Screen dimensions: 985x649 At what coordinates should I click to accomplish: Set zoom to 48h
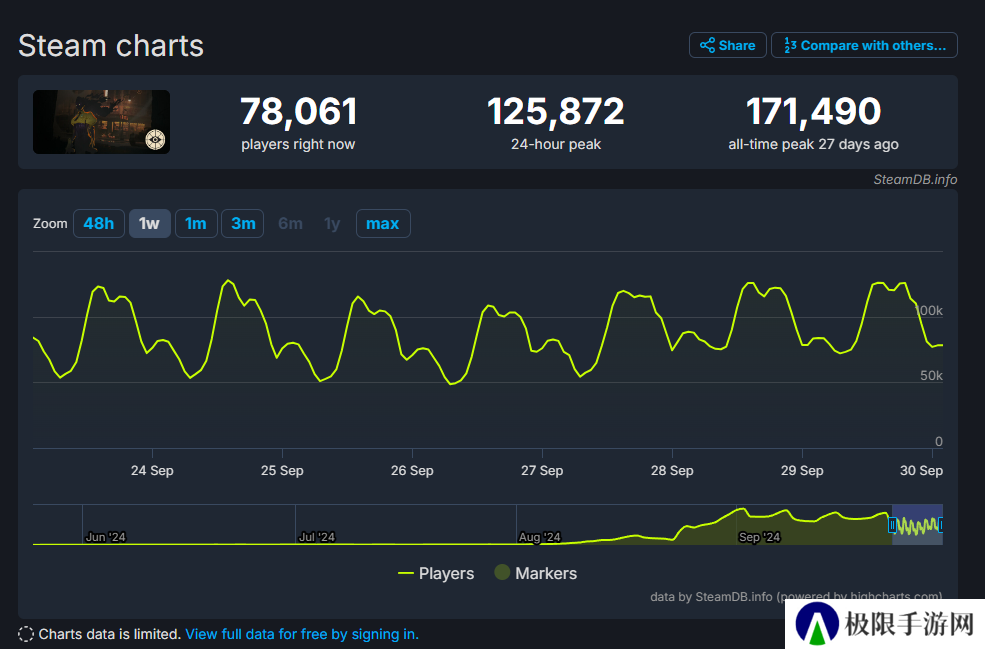(x=99, y=224)
